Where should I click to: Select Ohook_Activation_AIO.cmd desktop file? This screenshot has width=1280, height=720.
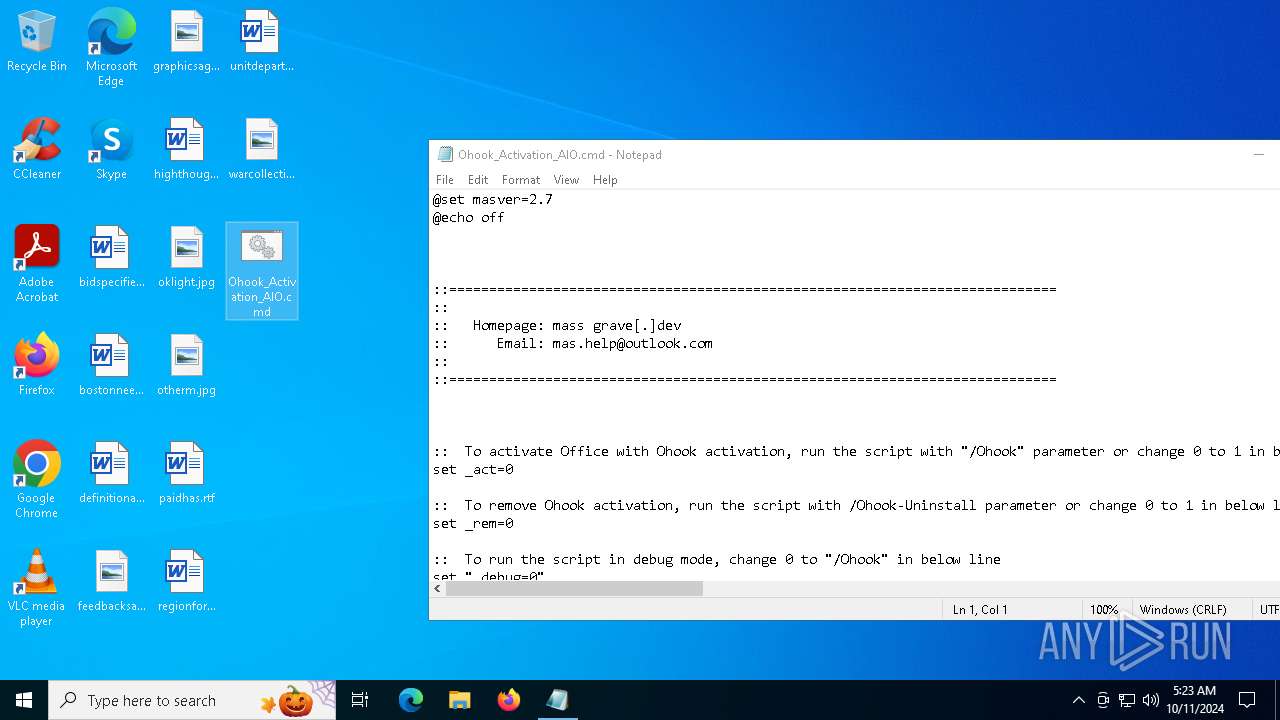(262, 271)
